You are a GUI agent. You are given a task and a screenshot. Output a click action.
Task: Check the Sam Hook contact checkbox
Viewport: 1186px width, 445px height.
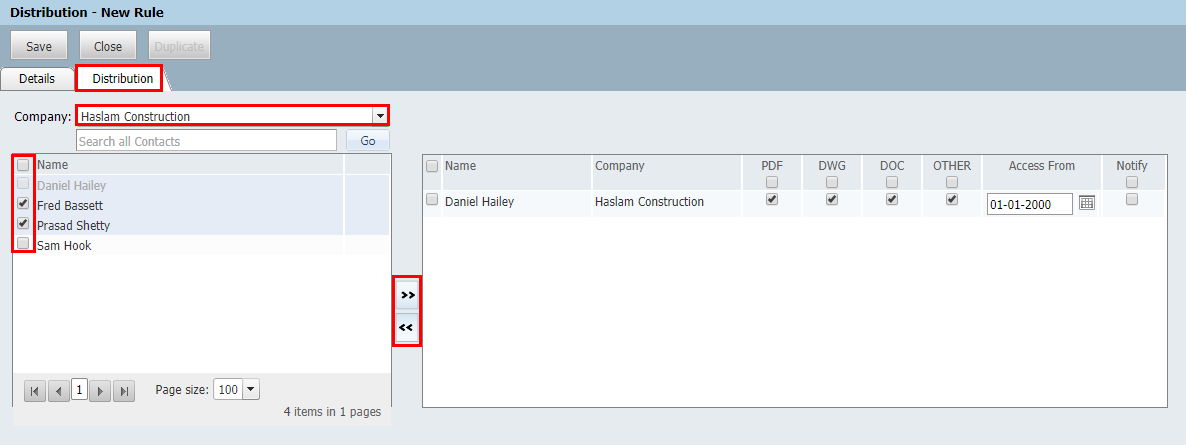(x=23, y=243)
